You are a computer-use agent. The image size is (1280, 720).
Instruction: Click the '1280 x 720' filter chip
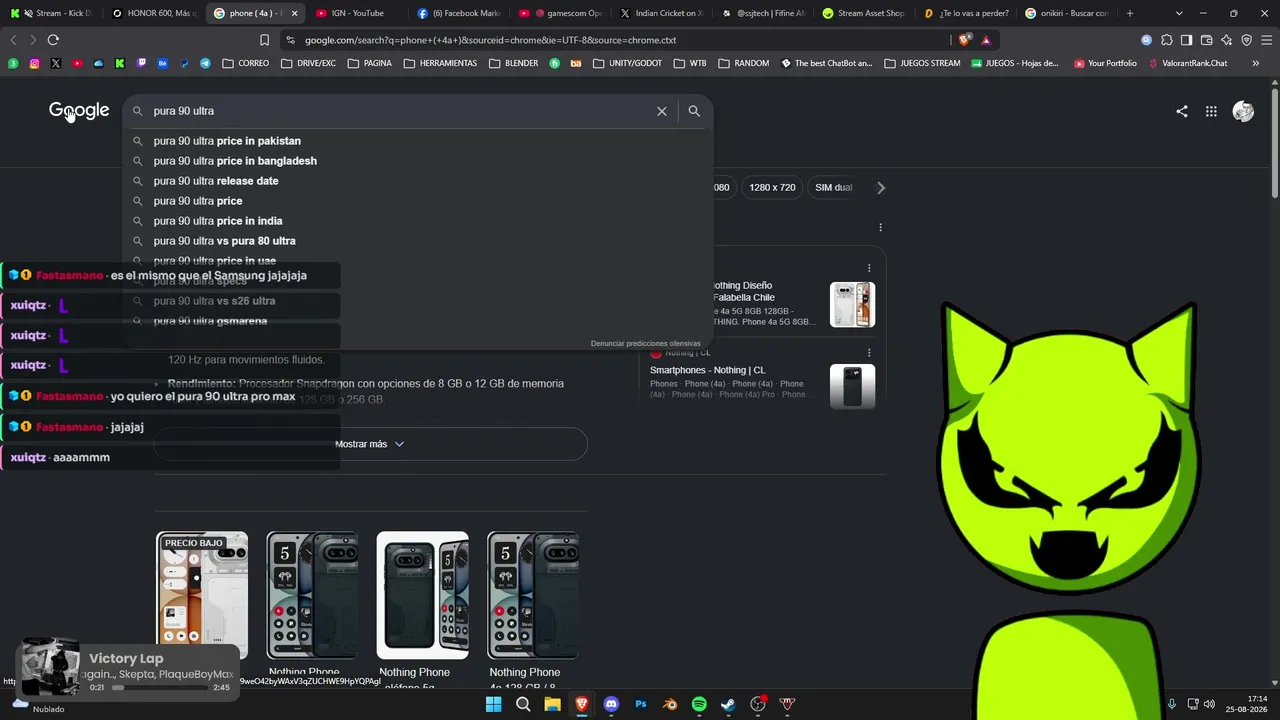(x=772, y=188)
